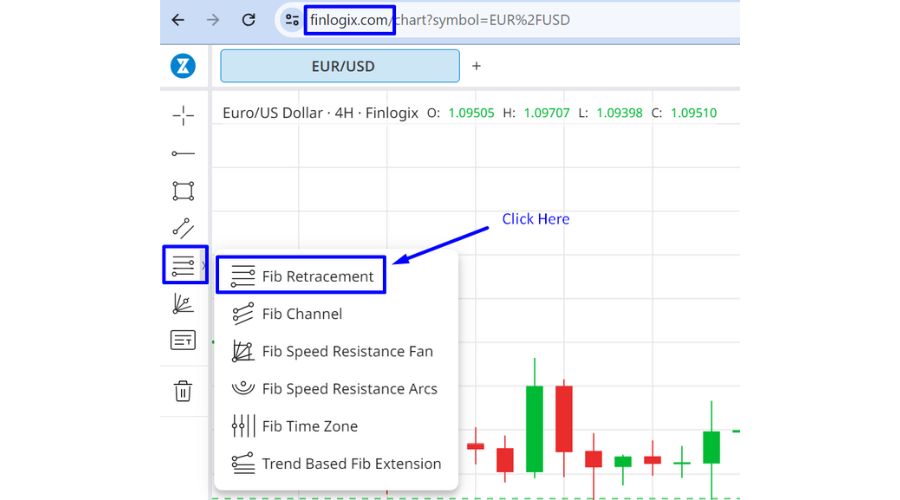Click the Finlogix logo icon
This screenshot has height=500, width=900.
tap(183, 66)
